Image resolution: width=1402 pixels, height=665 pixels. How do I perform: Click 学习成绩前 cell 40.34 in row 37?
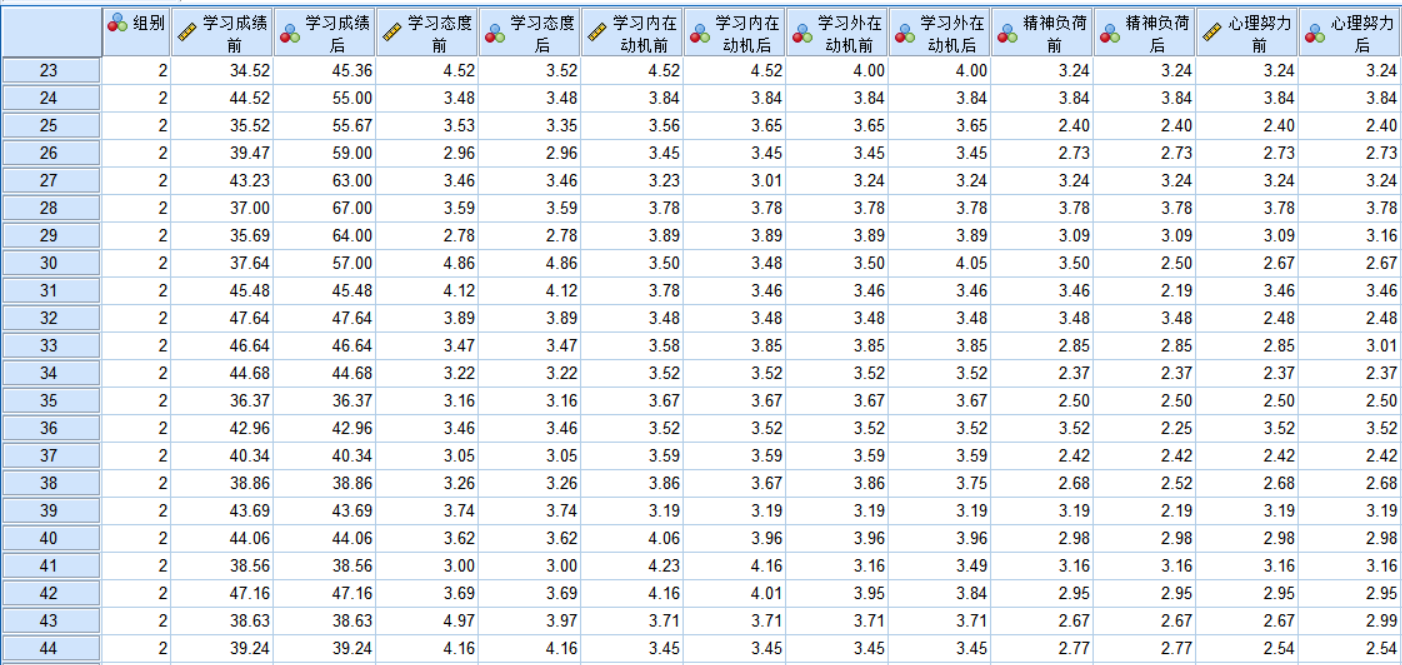pyautogui.click(x=222, y=456)
